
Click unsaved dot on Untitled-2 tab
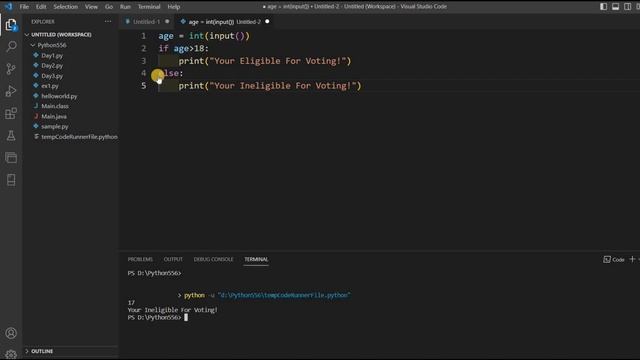point(267,22)
